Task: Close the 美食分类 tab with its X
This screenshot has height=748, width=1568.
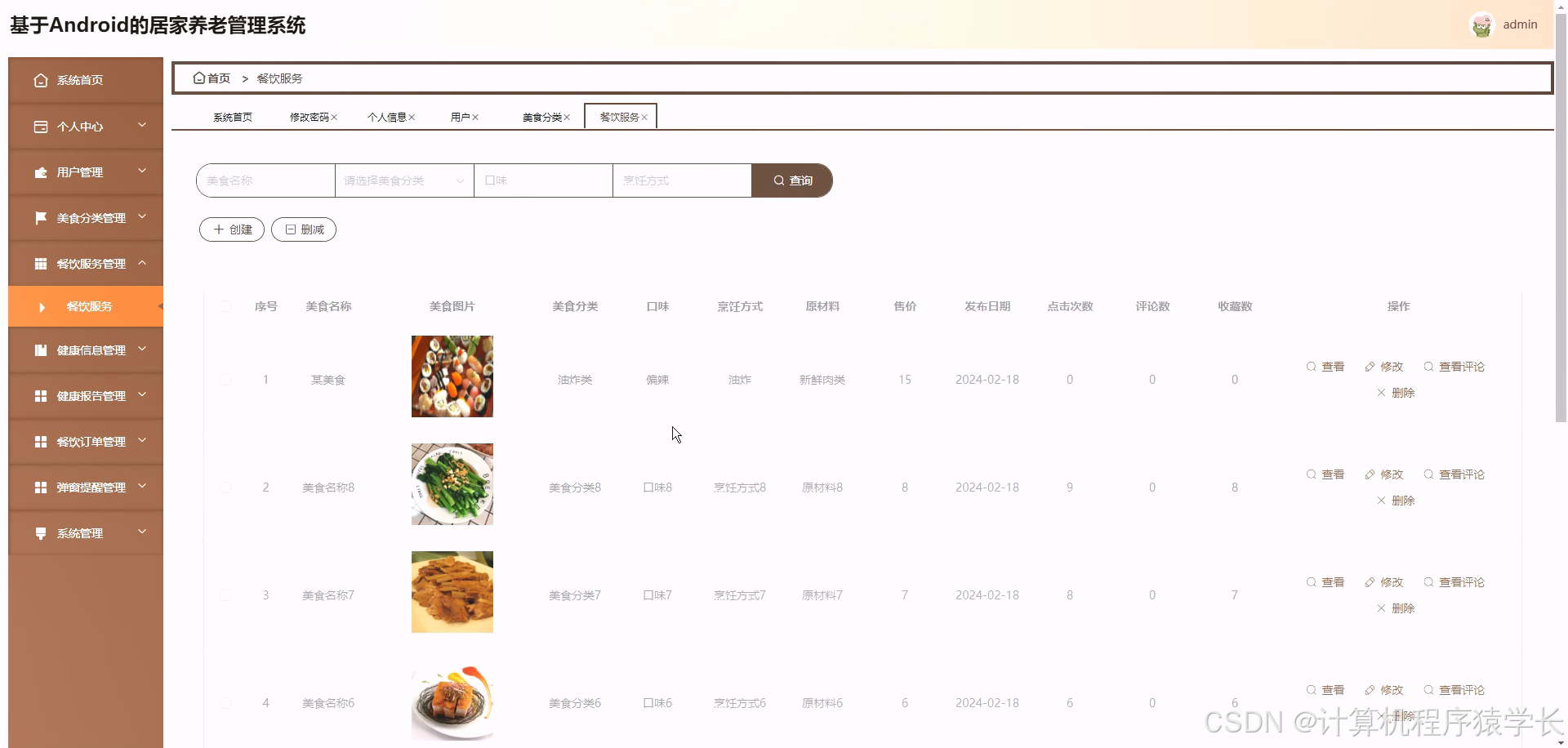Action: click(567, 118)
